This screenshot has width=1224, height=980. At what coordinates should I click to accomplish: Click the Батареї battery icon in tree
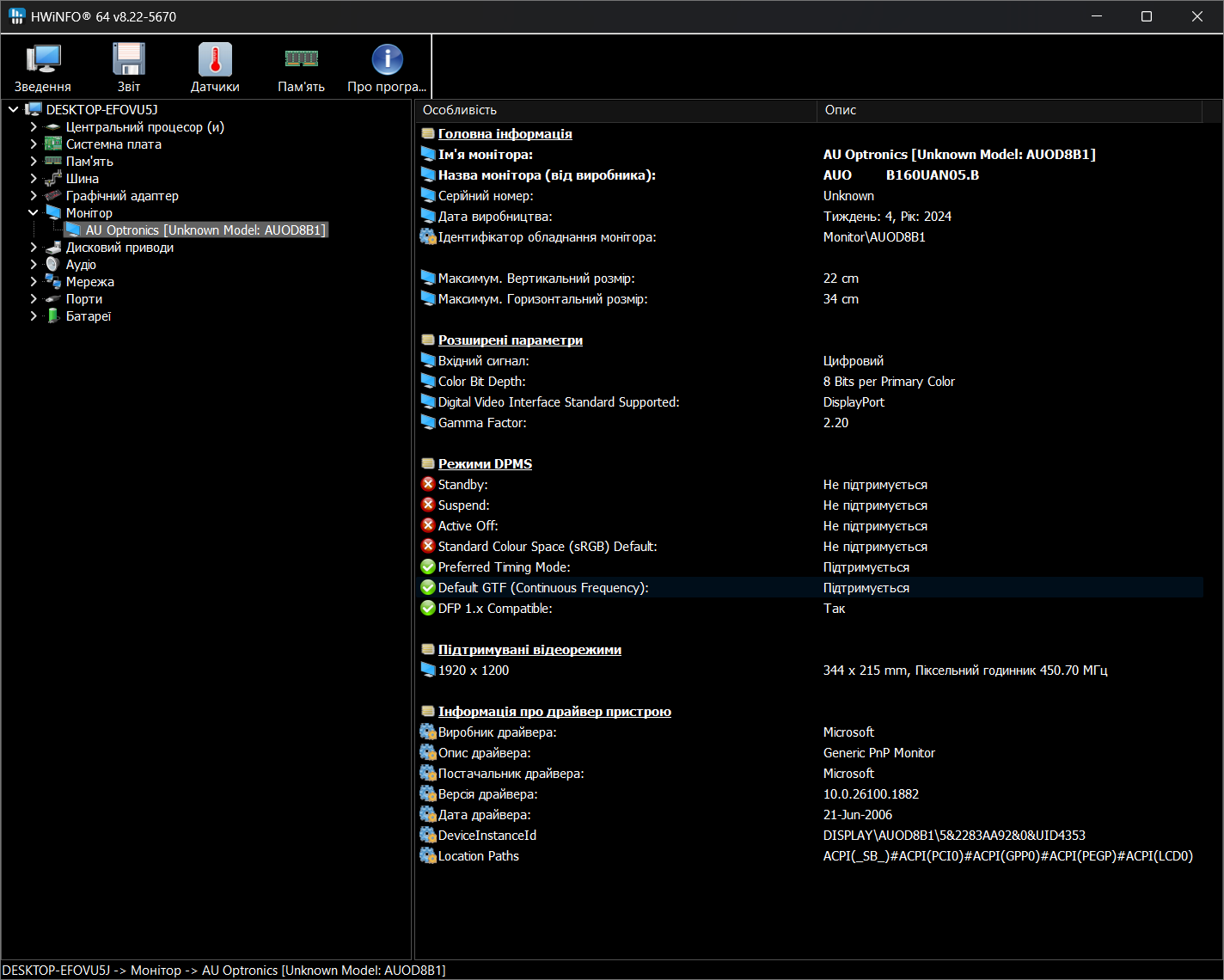53,316
